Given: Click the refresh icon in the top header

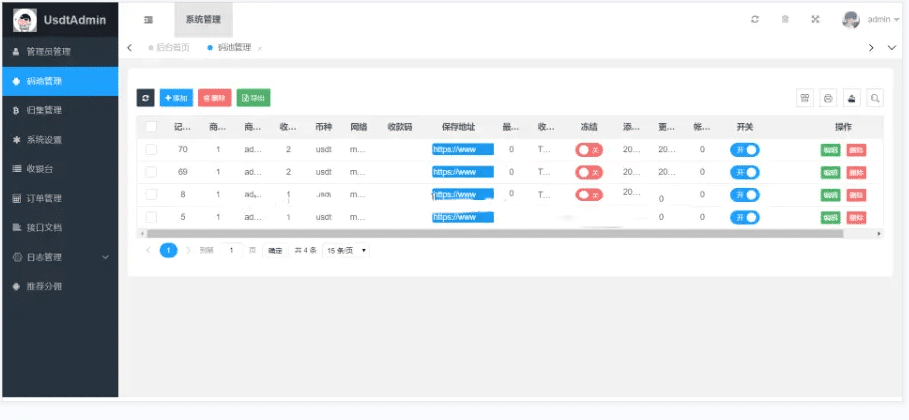Looking at the screenshot, I should click(755, 19).
